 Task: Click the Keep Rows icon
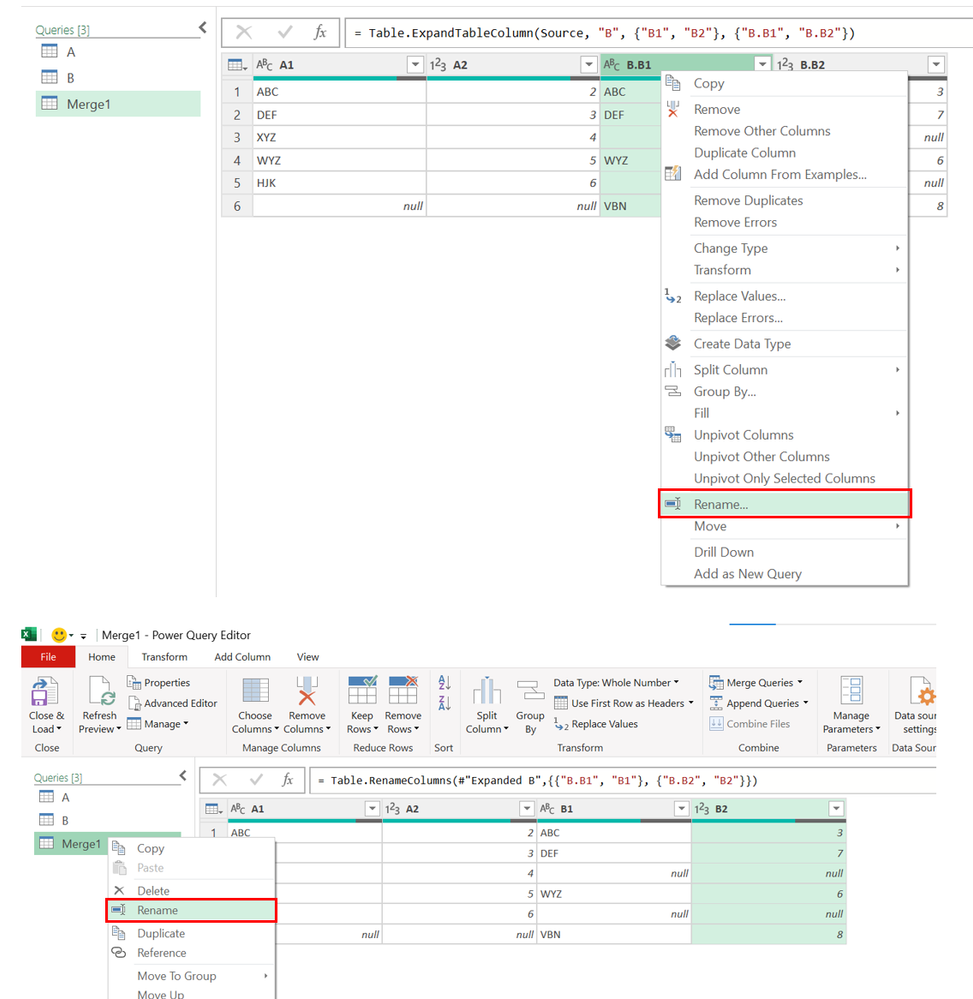(x=362, y=693)
